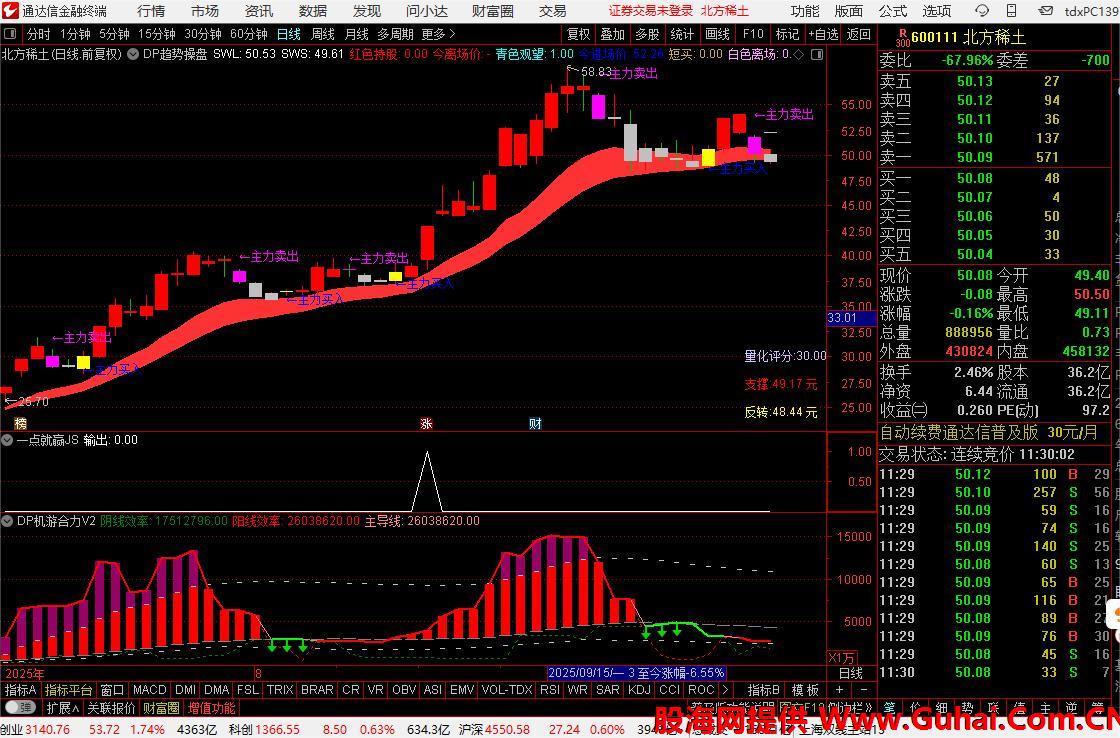Screen dimensions: 1120x738
Task: Open the 资讯 menu
Action: click(259, 11)
